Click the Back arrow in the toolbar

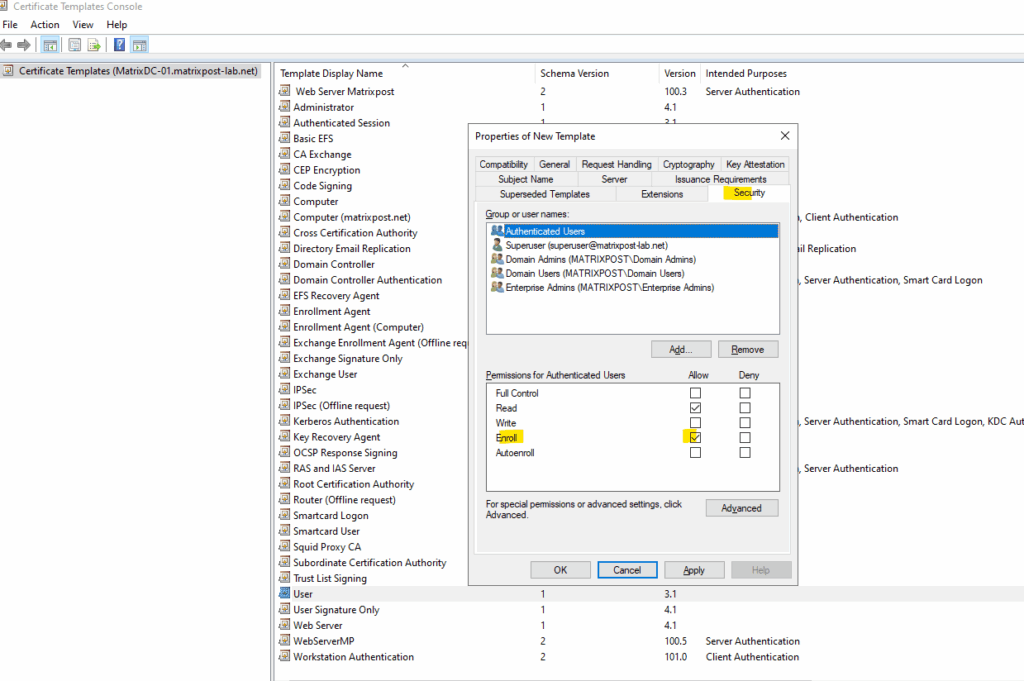(x=7, y=45)
